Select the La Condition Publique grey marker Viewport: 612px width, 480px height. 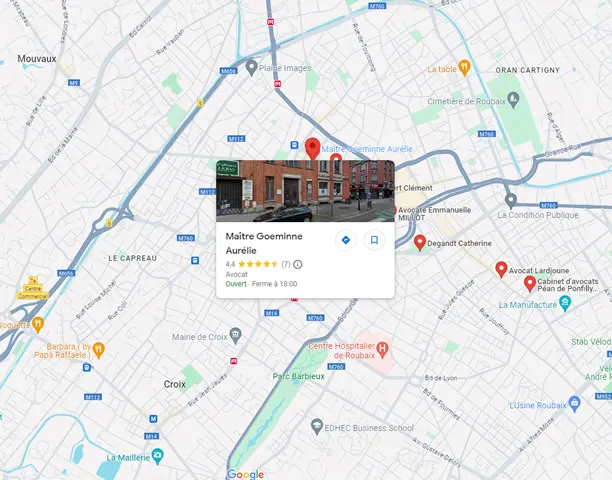pos(511,201)
